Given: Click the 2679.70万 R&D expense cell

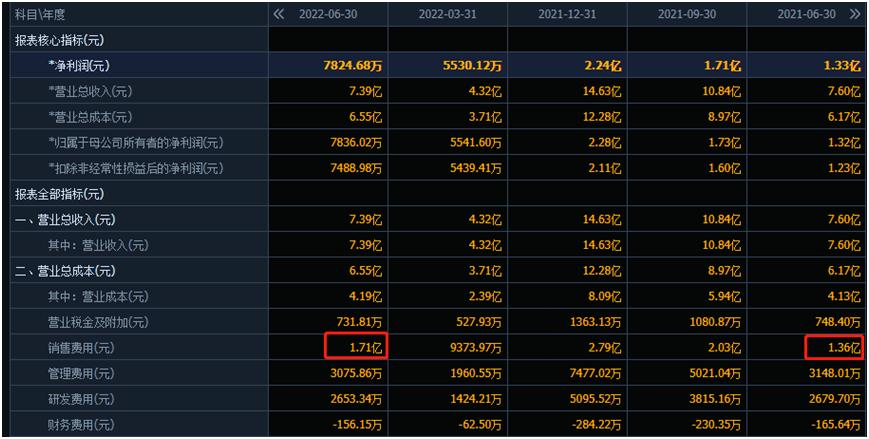Looking at the screenshot, I should tap(834, 400).
